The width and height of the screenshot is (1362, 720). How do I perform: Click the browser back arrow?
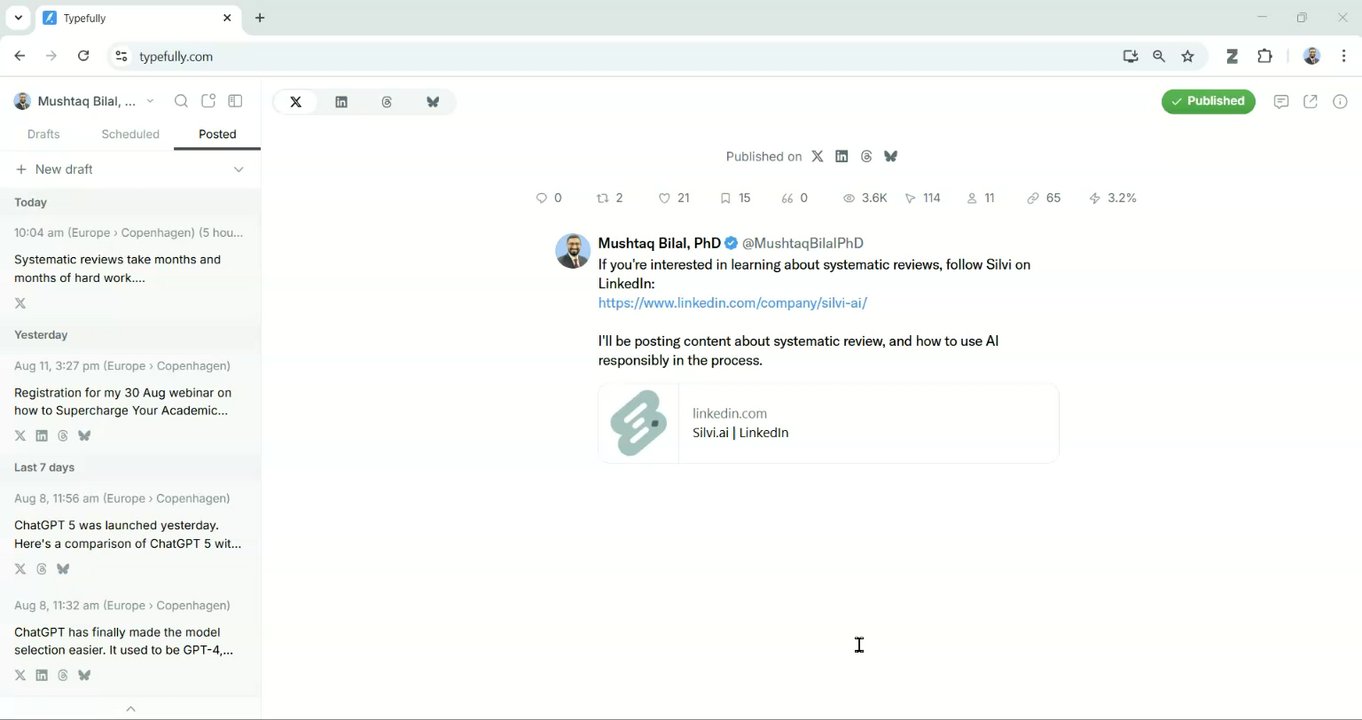tap(19, 56)
